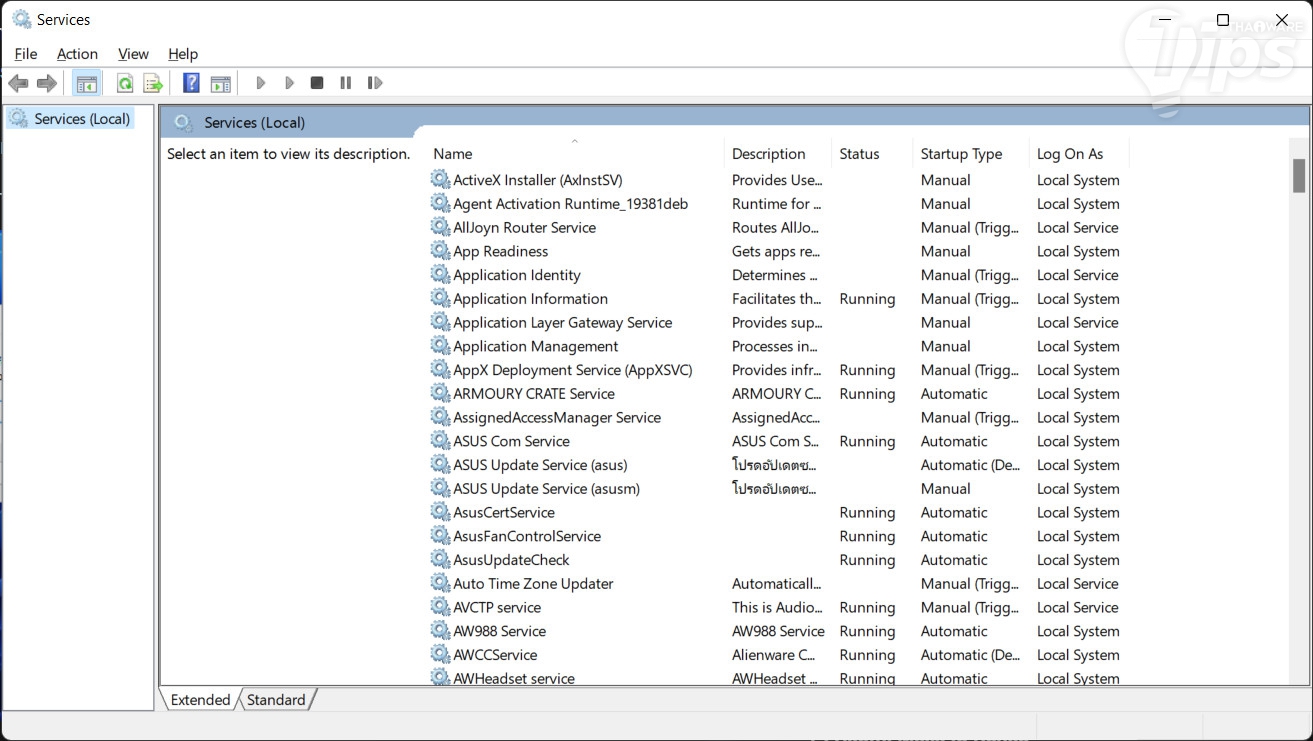Sort by the Name column header
The width and height of the screenshot is (1313, 741).
(x=453, y=154)
